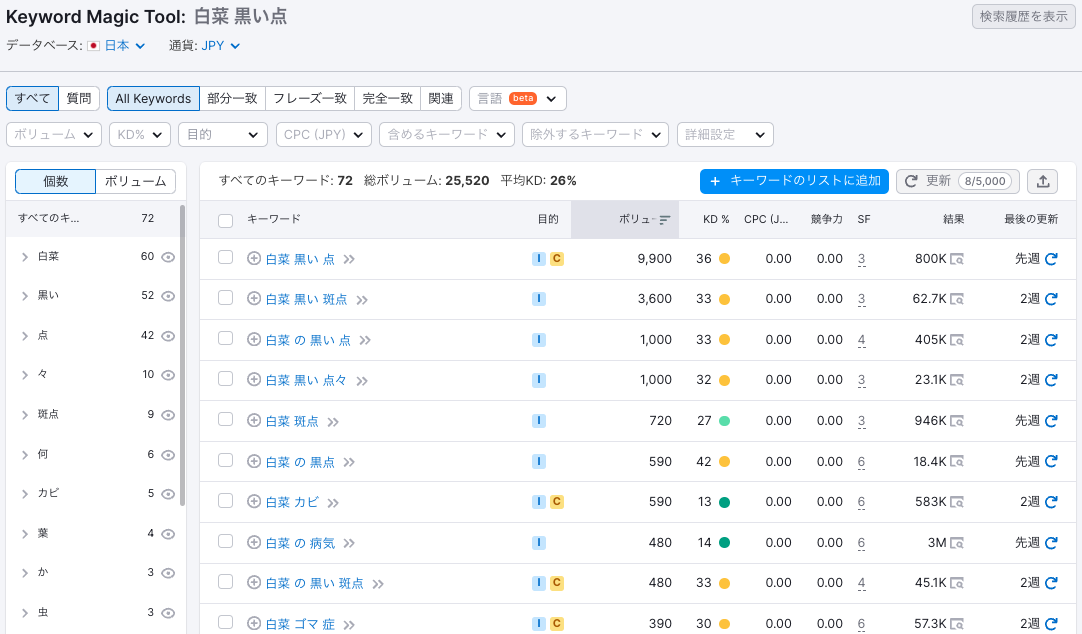The height and width of the screenshot is (634, 1082).
Task: Refresh the 白菜 の 病気 row data
Action: [1051, 543]
